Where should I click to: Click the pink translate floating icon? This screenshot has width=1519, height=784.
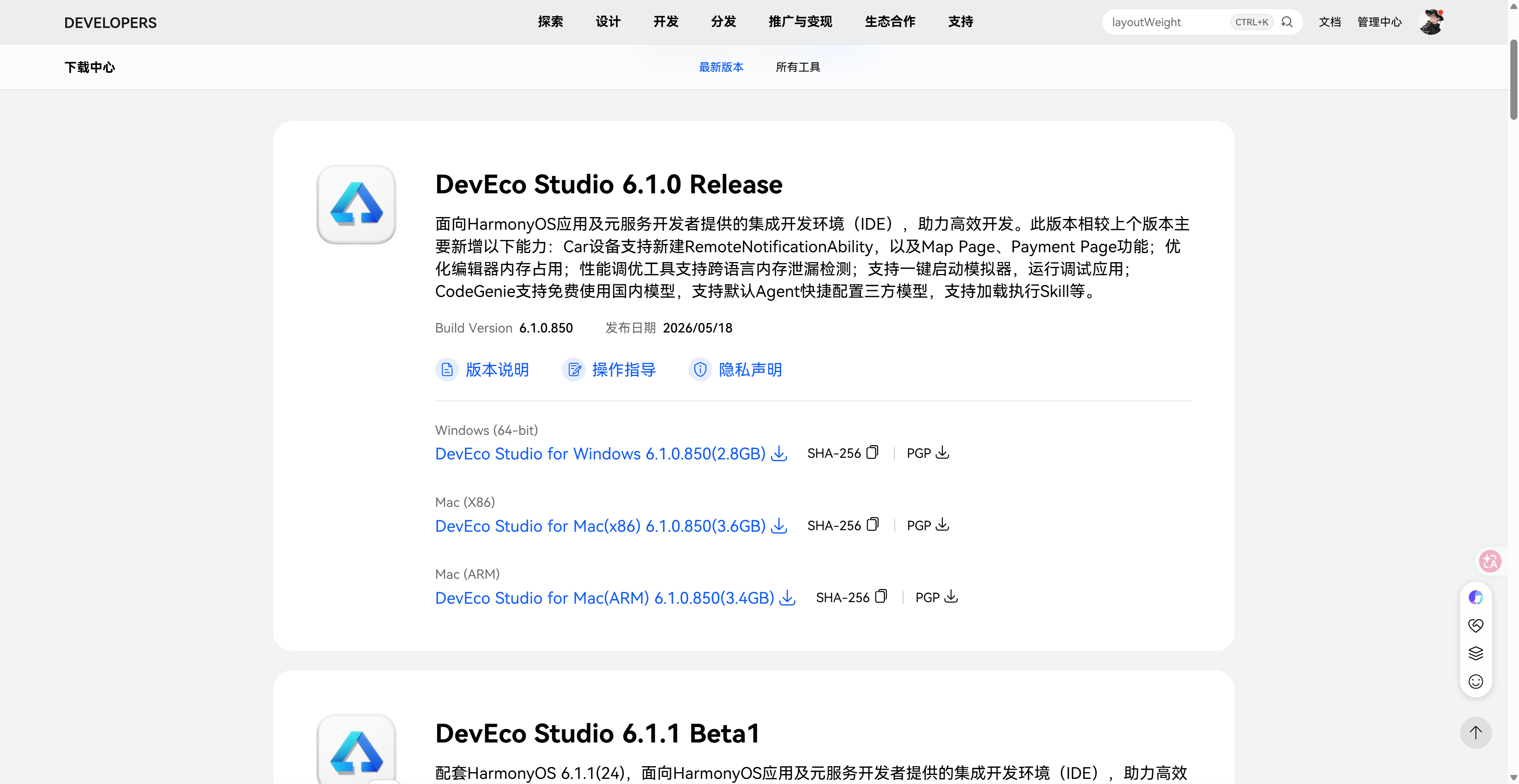pyautogui.click(x=1490, y=561)
